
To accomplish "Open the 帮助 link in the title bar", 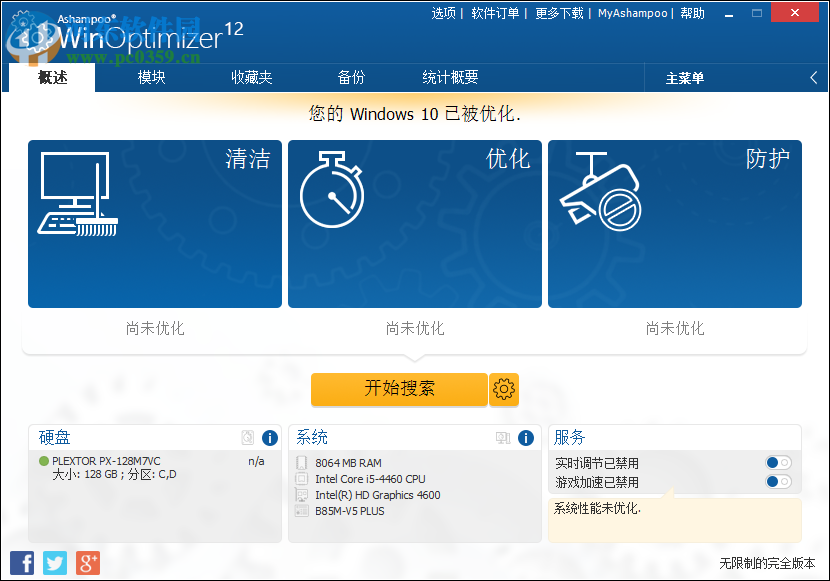I will click(692, 13).
